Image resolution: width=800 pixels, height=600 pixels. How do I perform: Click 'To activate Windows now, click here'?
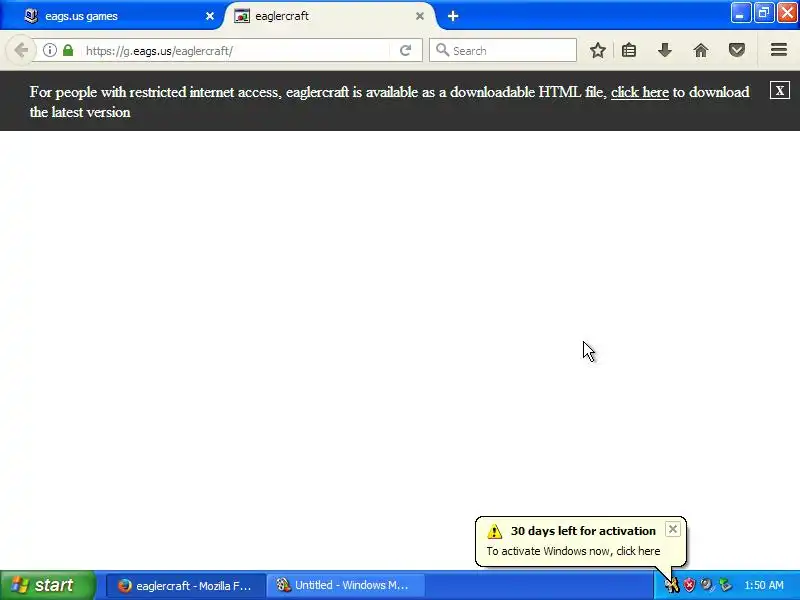coord(573,552)
